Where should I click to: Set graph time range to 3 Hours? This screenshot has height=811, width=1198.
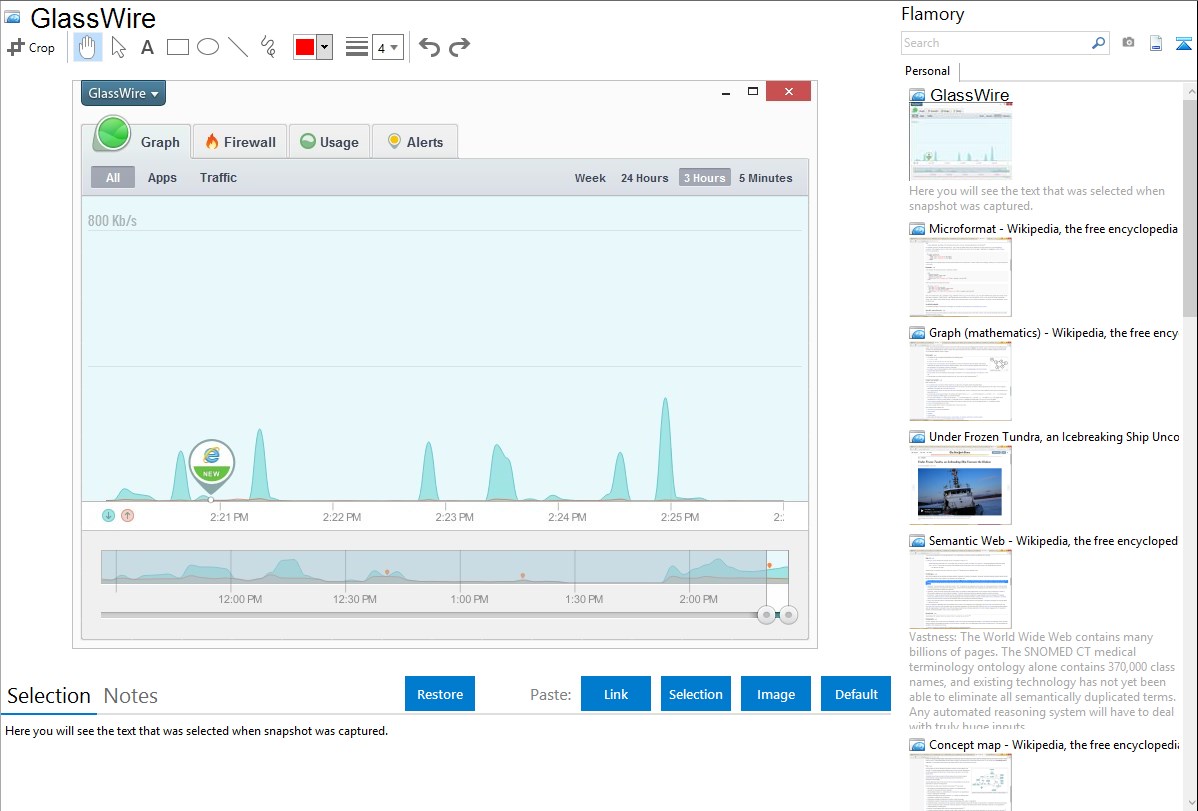click(x=704, y=178)
